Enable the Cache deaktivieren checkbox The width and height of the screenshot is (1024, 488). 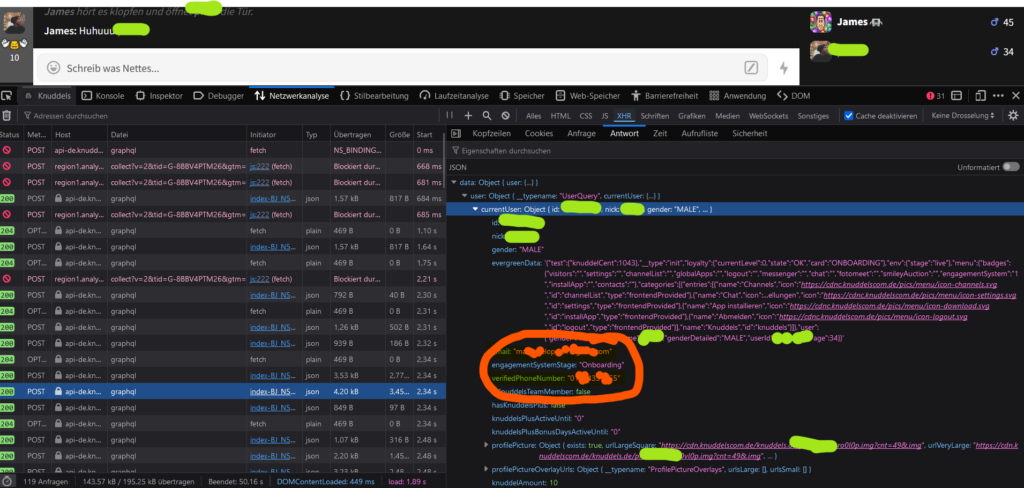tap(848, 116)
